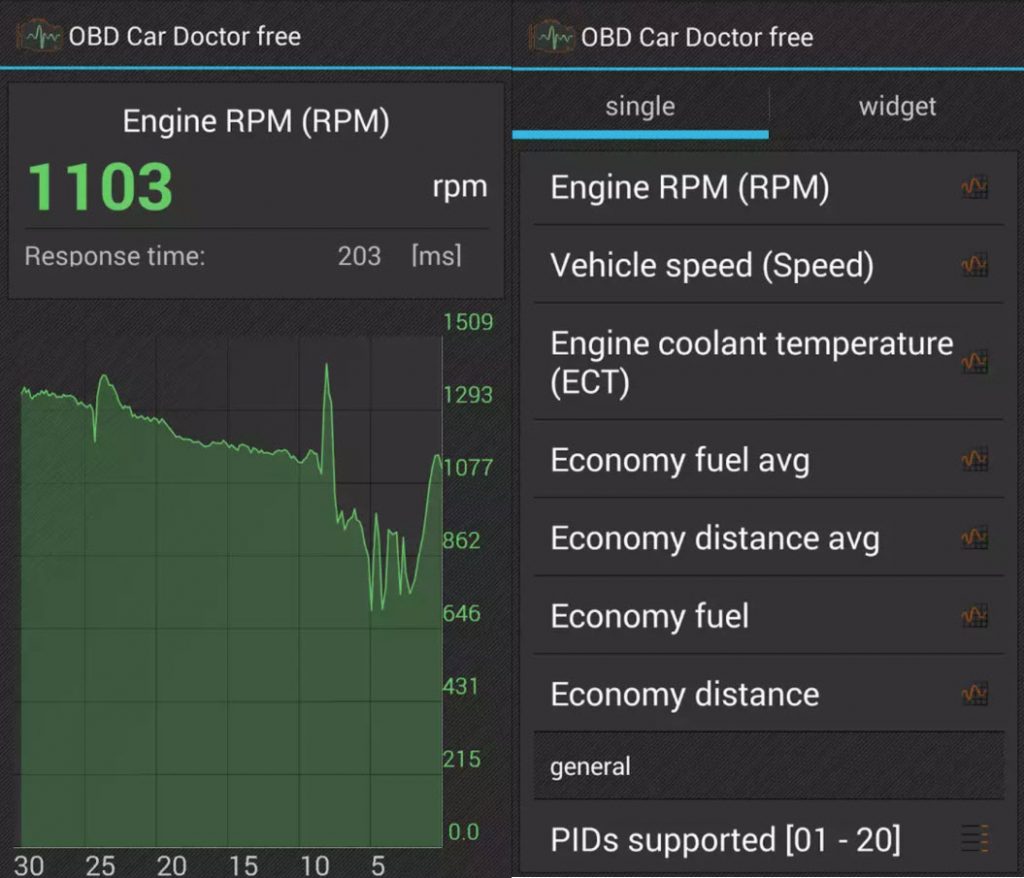Screen dimensions: 1024x878
Task: Tap list icon beside PIDs supported [01 - 20]
Action: pyautogui.click(x=975, y=839)
